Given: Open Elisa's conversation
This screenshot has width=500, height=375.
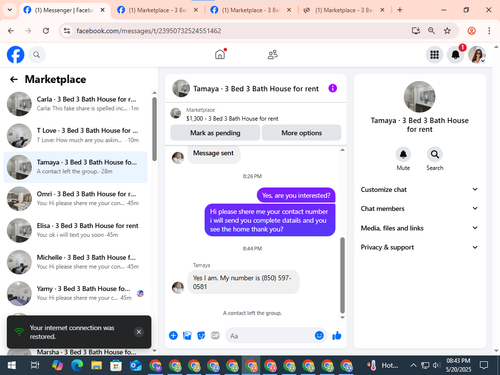Looking at the screenshot, I should [x=75, y=230].
